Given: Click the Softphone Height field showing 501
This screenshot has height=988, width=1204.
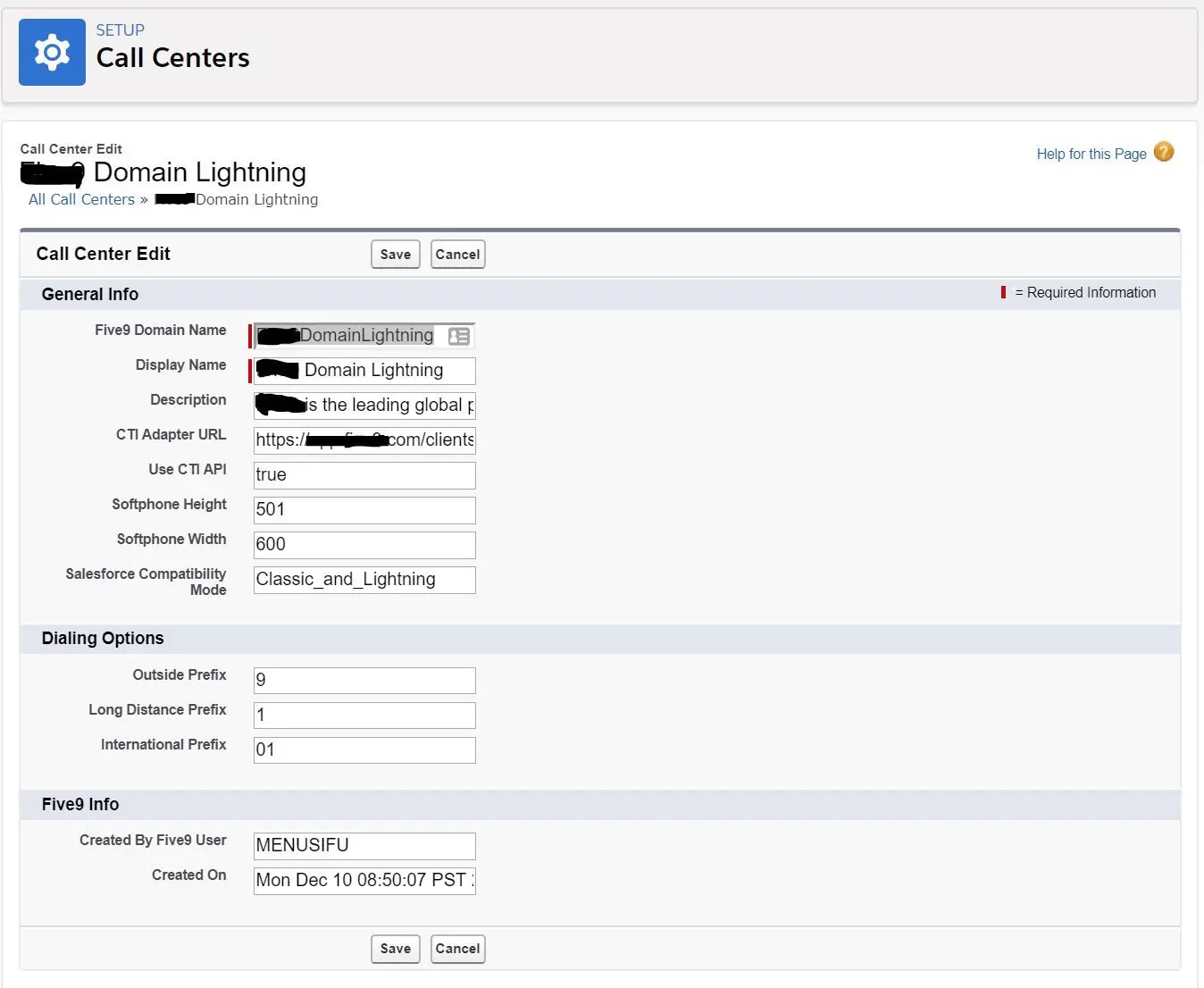Looking at the screenshot, I should coord(364,510).
